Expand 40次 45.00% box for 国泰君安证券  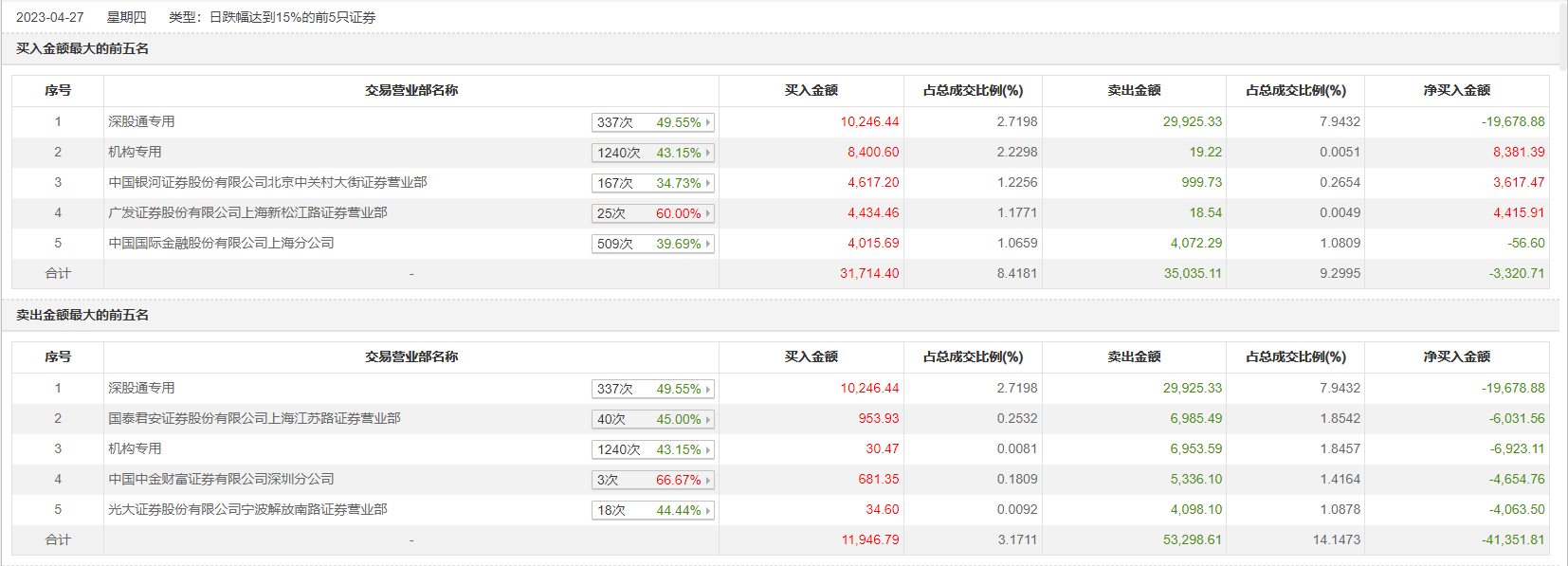point(652,419)
